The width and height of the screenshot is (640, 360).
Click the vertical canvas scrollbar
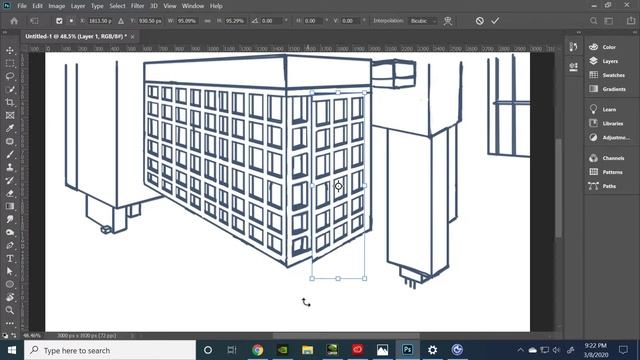558,188
